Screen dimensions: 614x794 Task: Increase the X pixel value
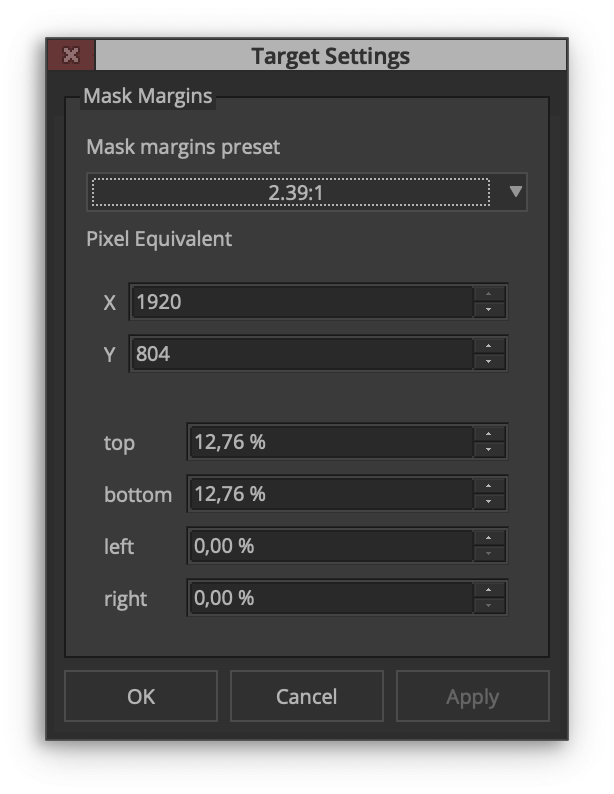488,294
